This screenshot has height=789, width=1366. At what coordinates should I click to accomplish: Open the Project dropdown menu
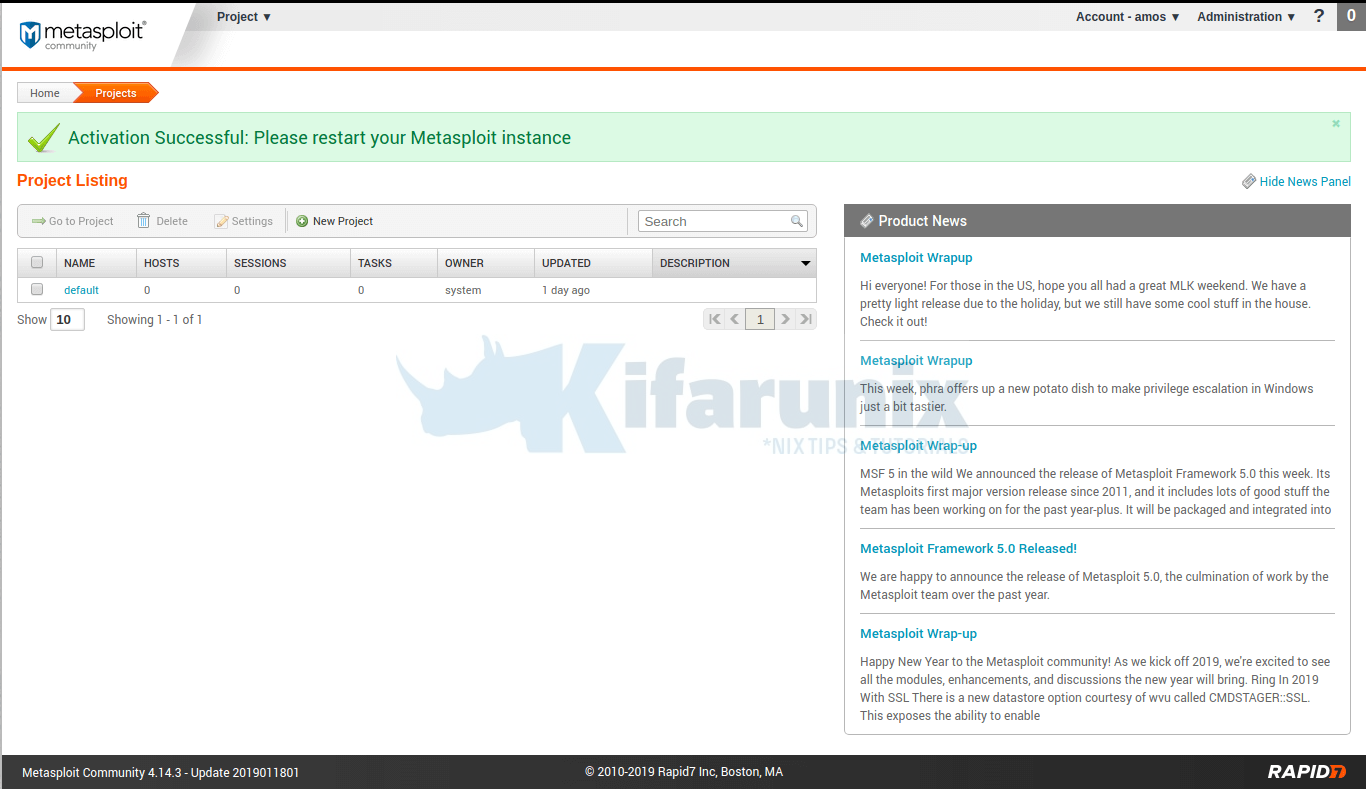tap(244, 17)
